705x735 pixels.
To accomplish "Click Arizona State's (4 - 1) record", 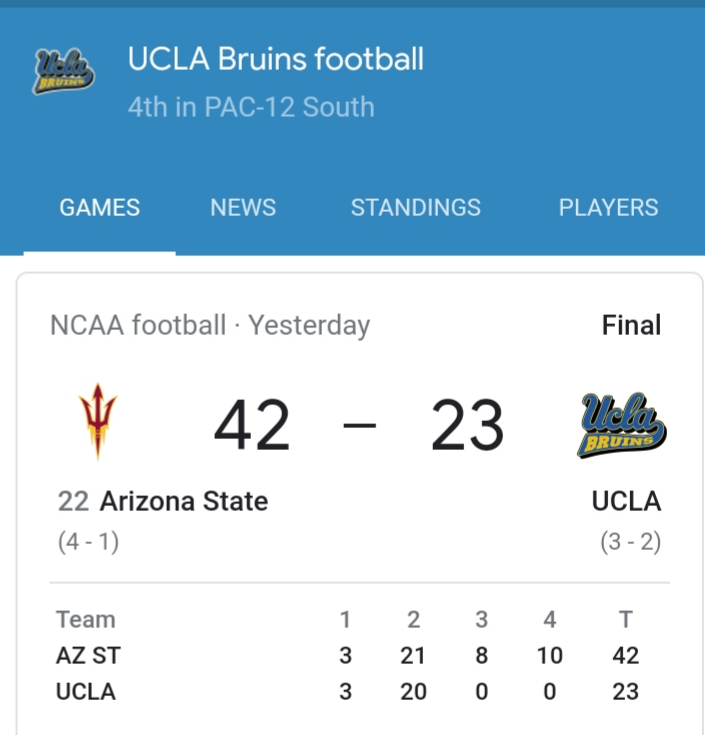I will coord(88,543).
